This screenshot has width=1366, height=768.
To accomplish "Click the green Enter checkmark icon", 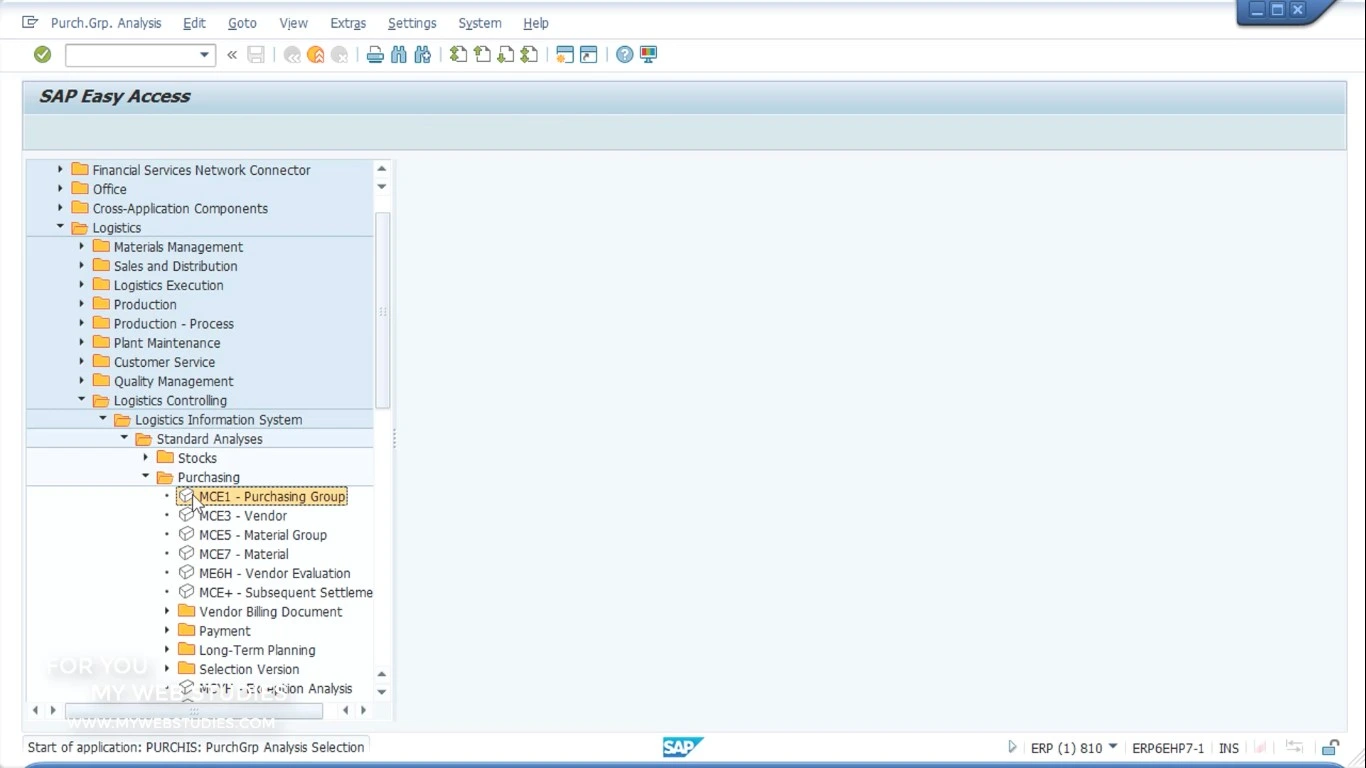I will coord(42,55).
